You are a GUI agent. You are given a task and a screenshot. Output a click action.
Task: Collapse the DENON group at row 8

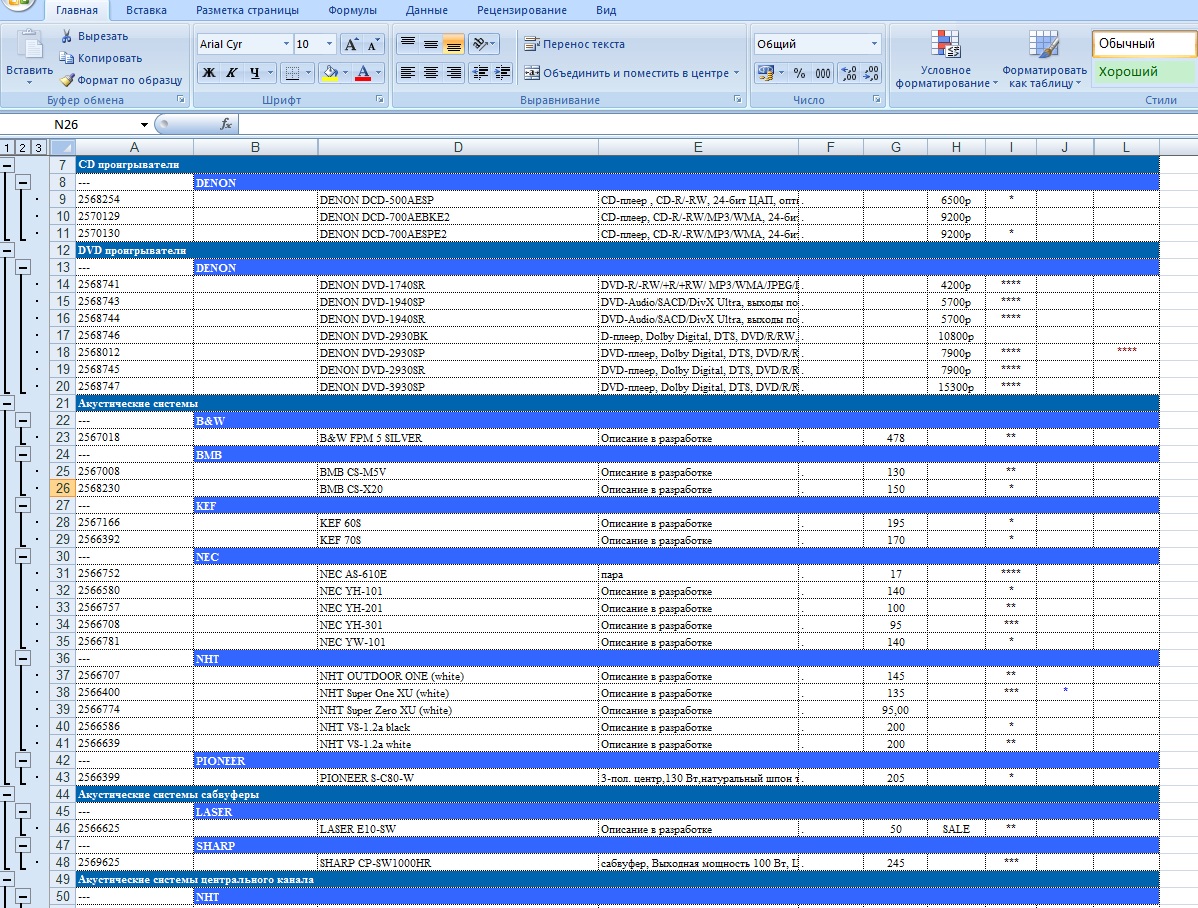coord(23,183)
